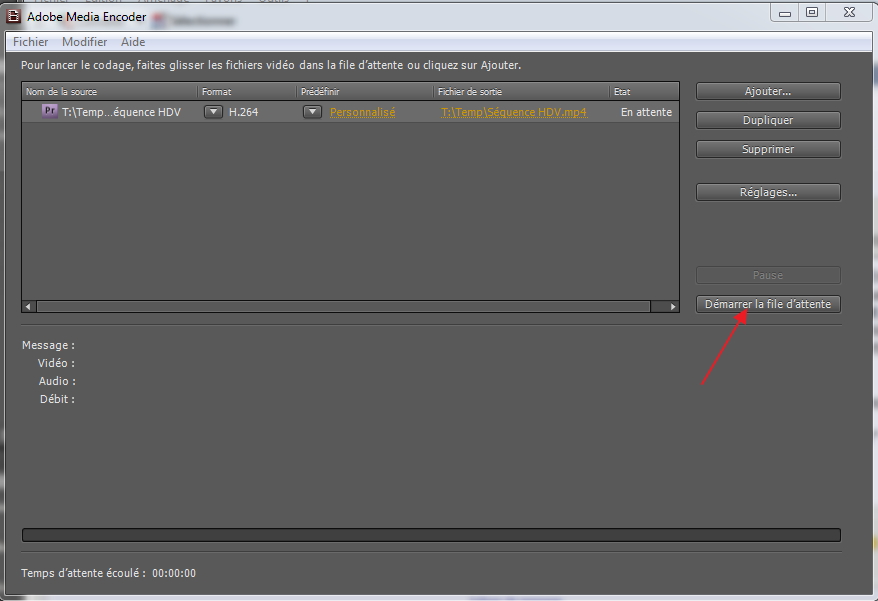Click the Adobe Media Encoder title bar icon
The width and height of the screenshot is (878, 601).
pyautogui.click(x=13, y=16)
